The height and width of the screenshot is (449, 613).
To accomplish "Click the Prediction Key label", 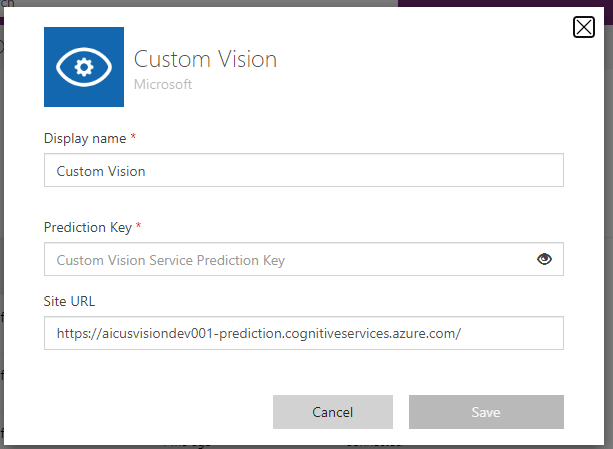I will click(85, 227).
